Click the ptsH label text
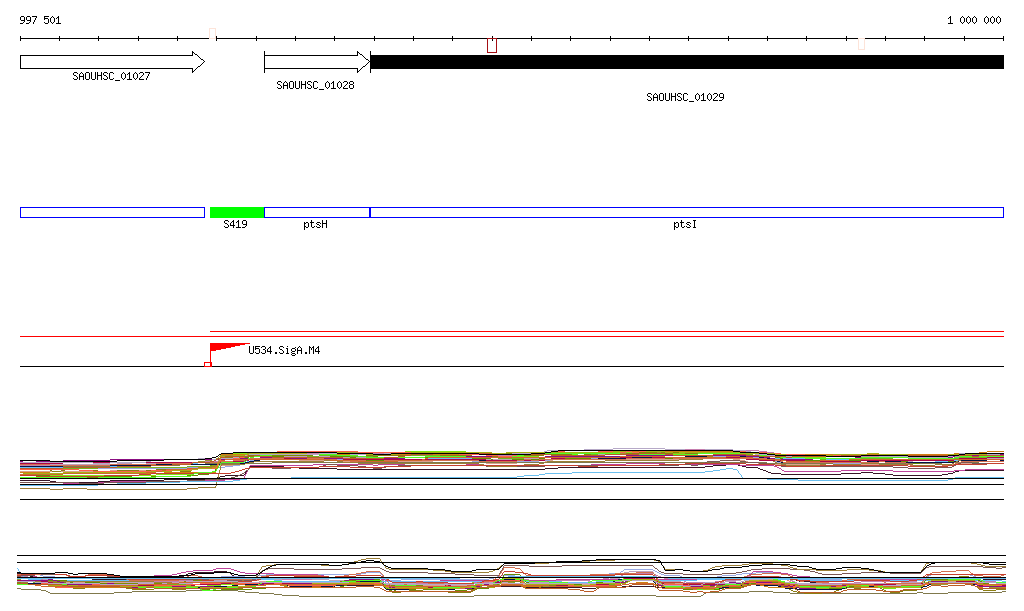Screen dimensions: 1024x611 315,225
